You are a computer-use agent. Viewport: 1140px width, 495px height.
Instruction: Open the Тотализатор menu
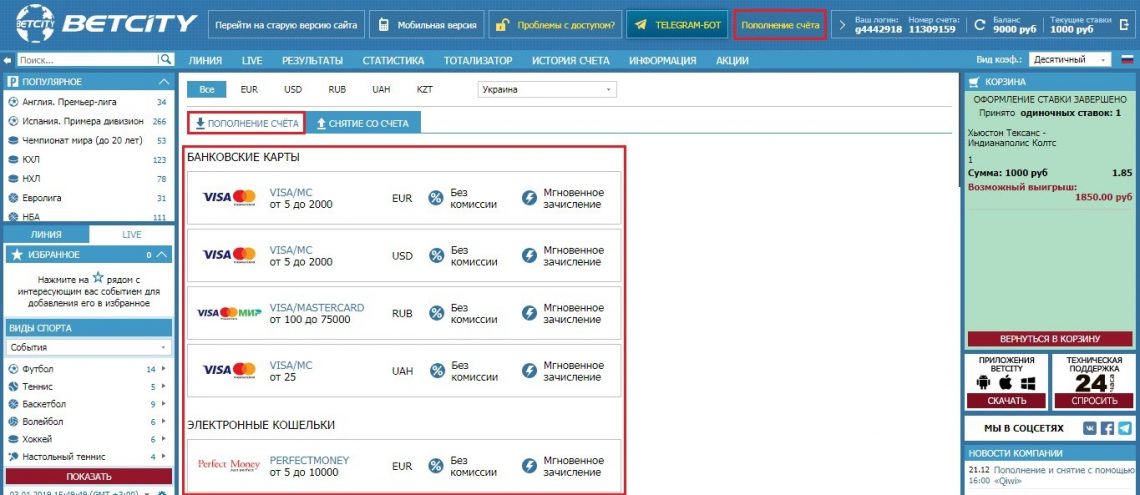click(x=478, y=60)
